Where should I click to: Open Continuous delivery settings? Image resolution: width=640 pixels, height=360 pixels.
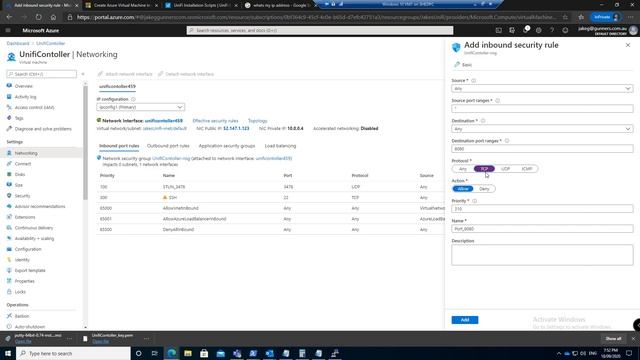click(34, 228)
